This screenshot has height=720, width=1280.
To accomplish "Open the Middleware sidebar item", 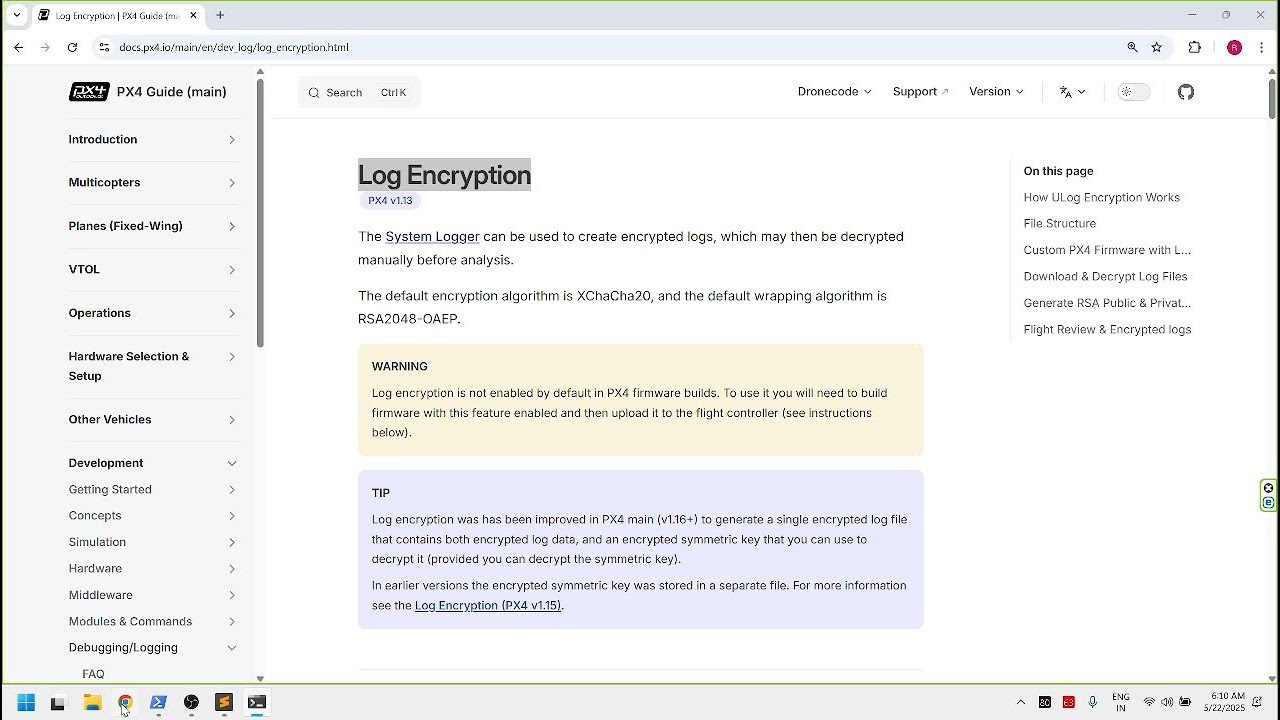I will [152, 595].
